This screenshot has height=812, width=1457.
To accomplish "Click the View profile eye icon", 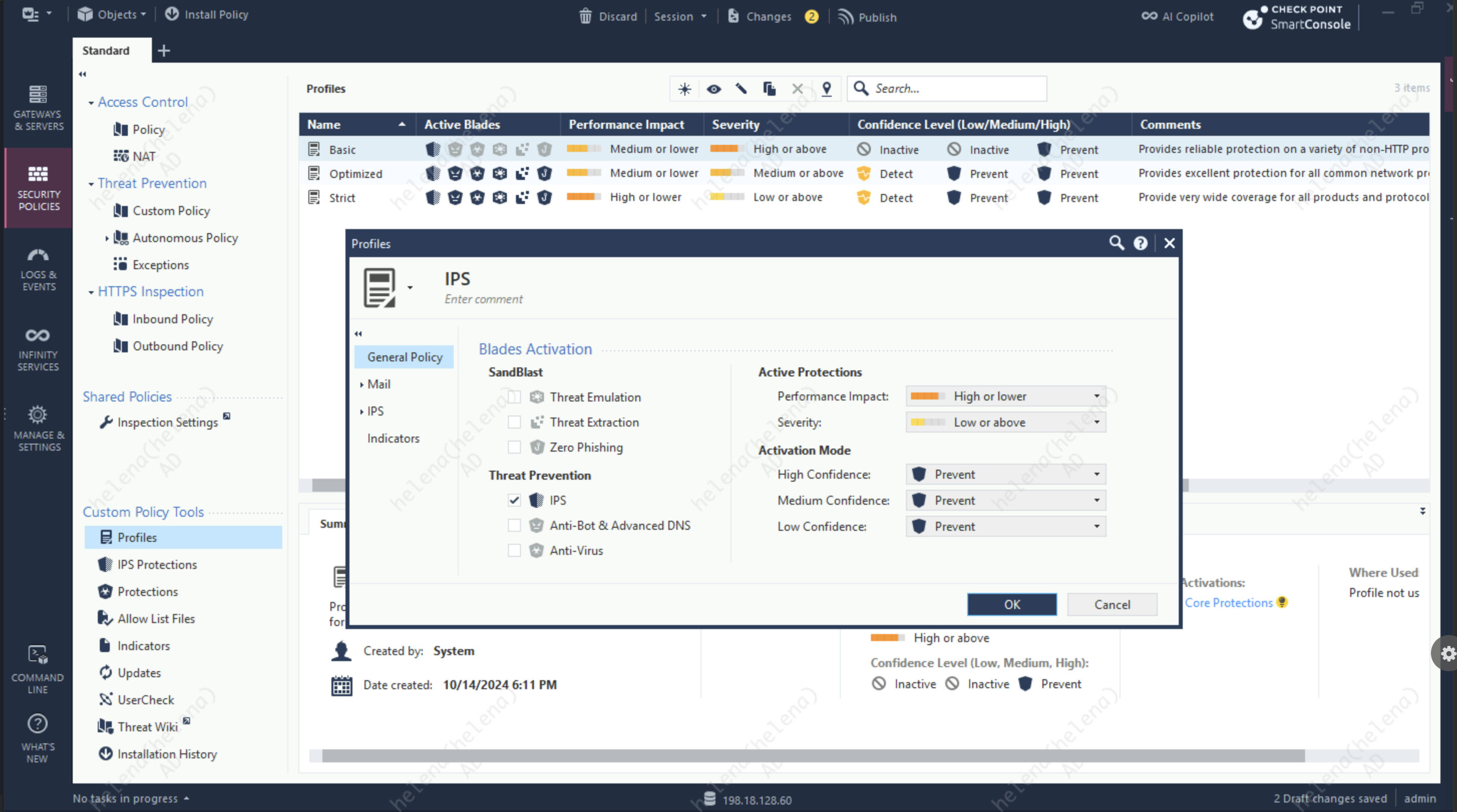I will [x=714, y=89].
